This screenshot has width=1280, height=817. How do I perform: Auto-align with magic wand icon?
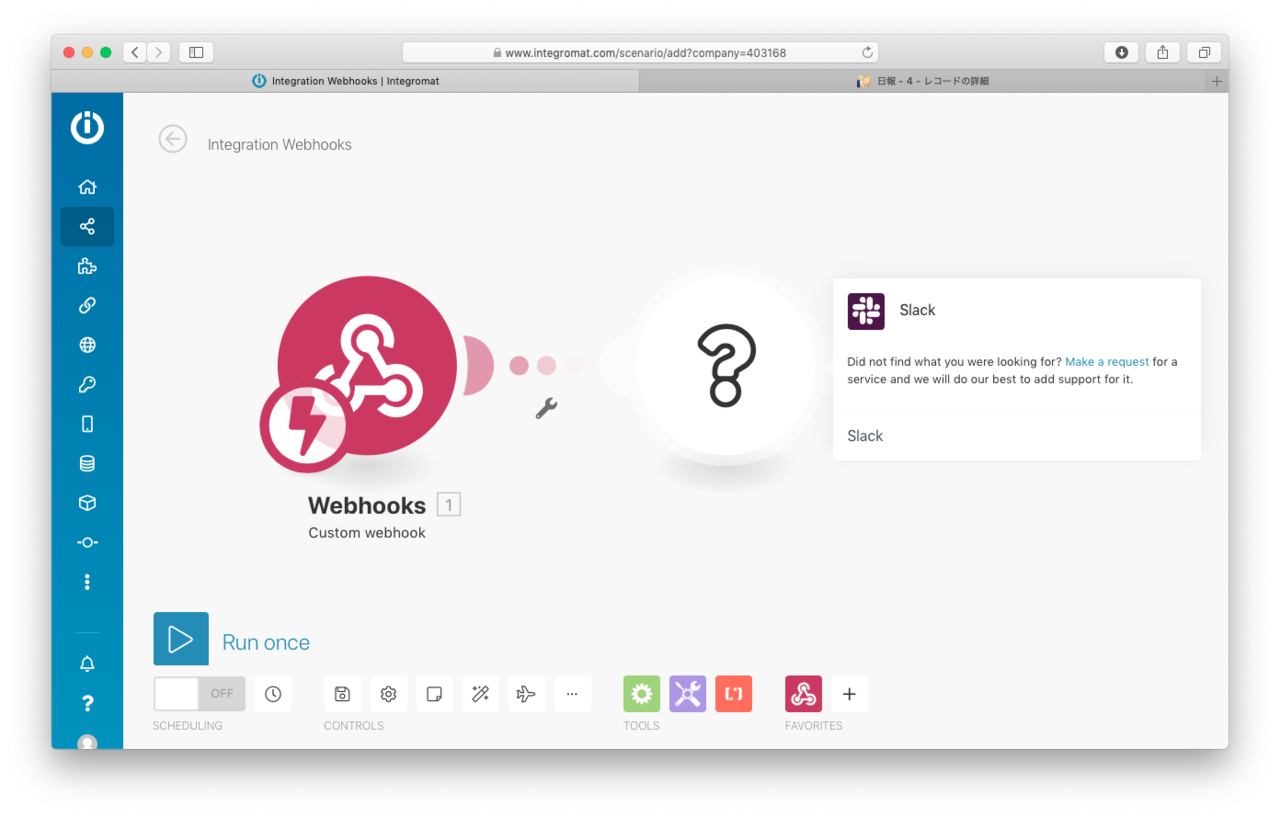[x=480, y=694]
